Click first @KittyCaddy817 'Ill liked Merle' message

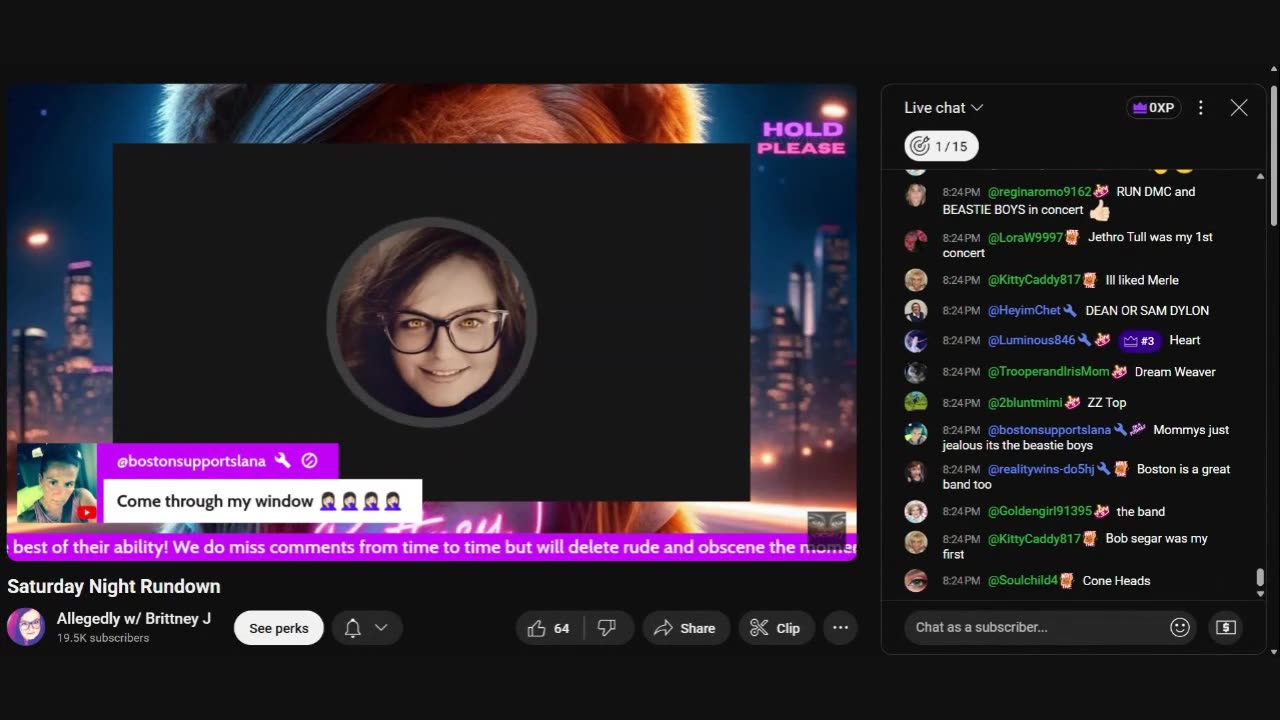coord(1142,281)
